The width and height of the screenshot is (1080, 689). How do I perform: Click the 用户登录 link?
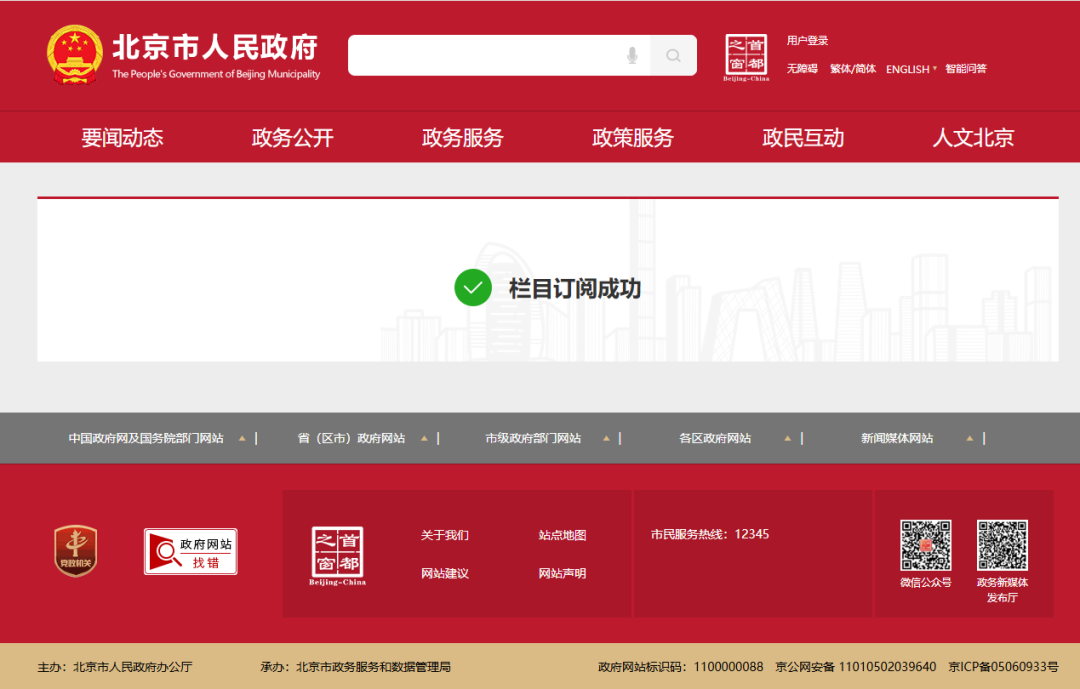point(807,41)
